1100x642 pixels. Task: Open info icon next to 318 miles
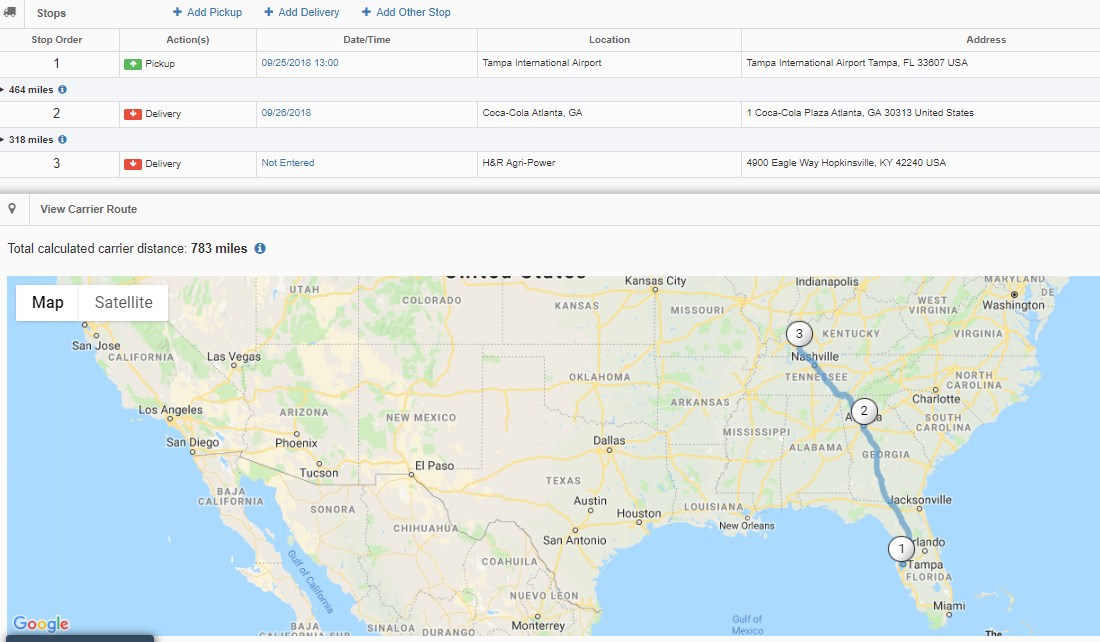[62, 140]
